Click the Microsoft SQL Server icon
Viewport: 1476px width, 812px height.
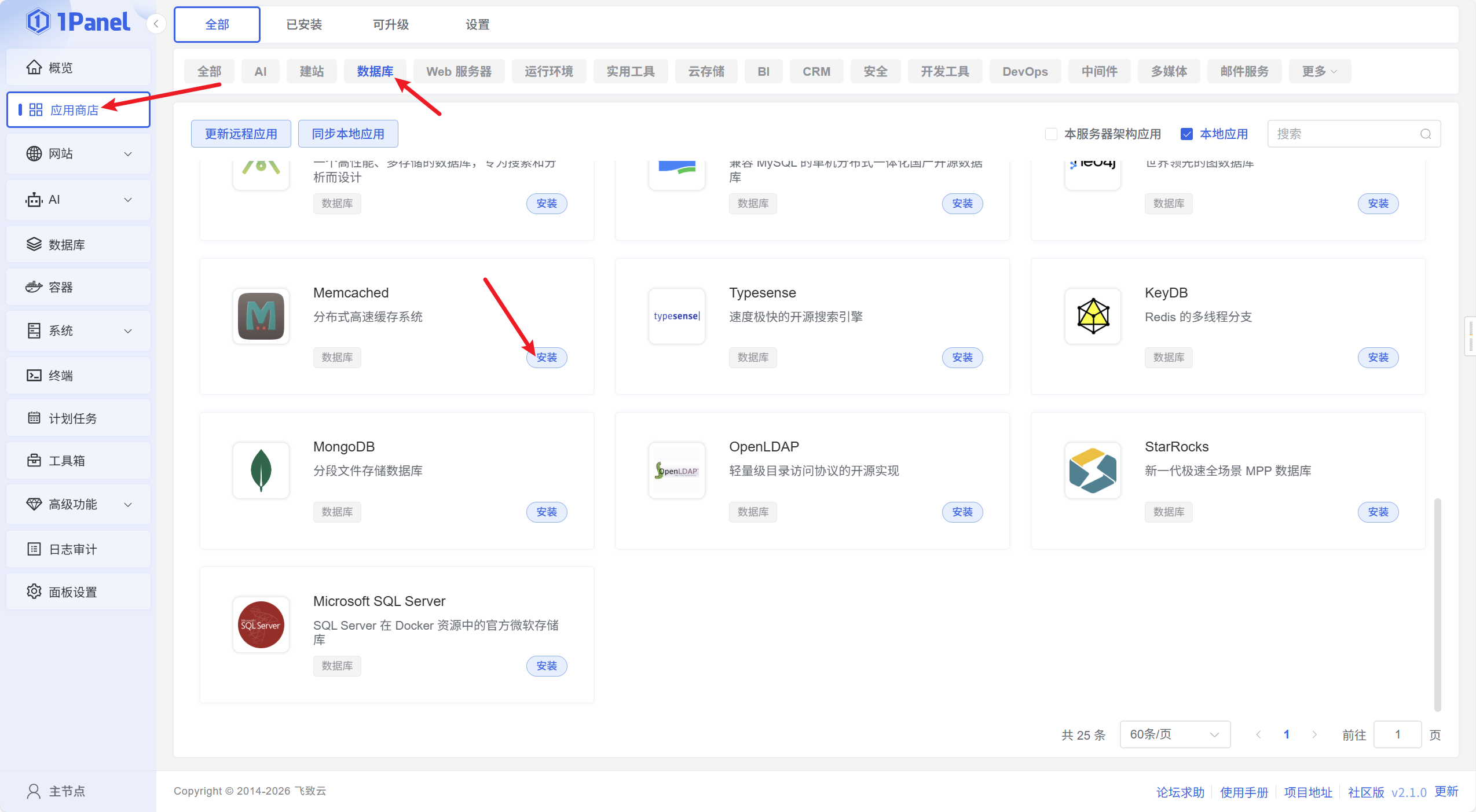pos(261,624)
